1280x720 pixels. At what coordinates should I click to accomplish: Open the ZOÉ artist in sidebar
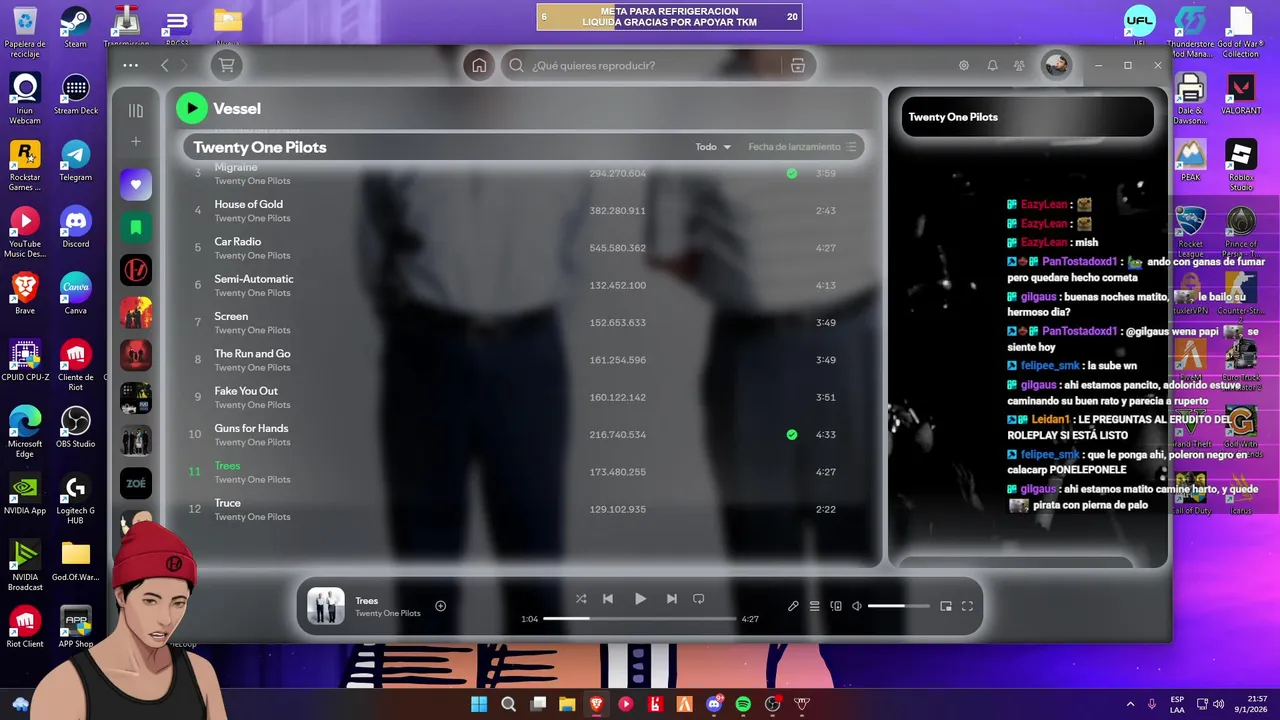(136, 483)
